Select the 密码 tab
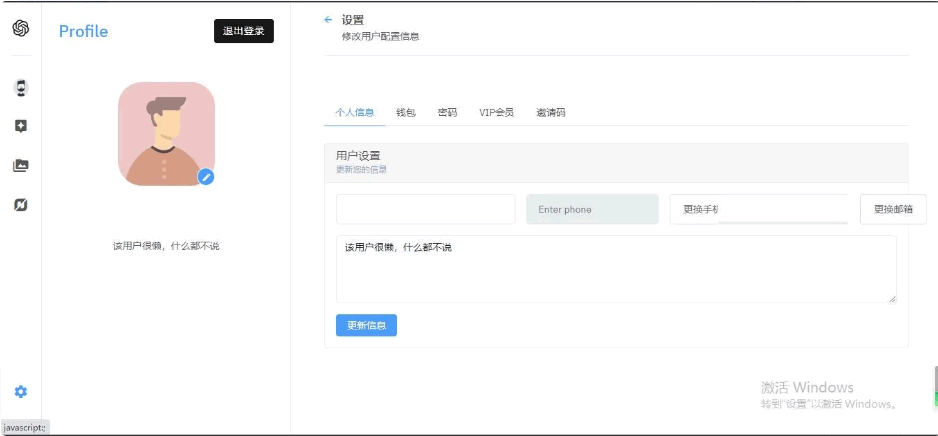938x436 pixels. click(447, 113)
